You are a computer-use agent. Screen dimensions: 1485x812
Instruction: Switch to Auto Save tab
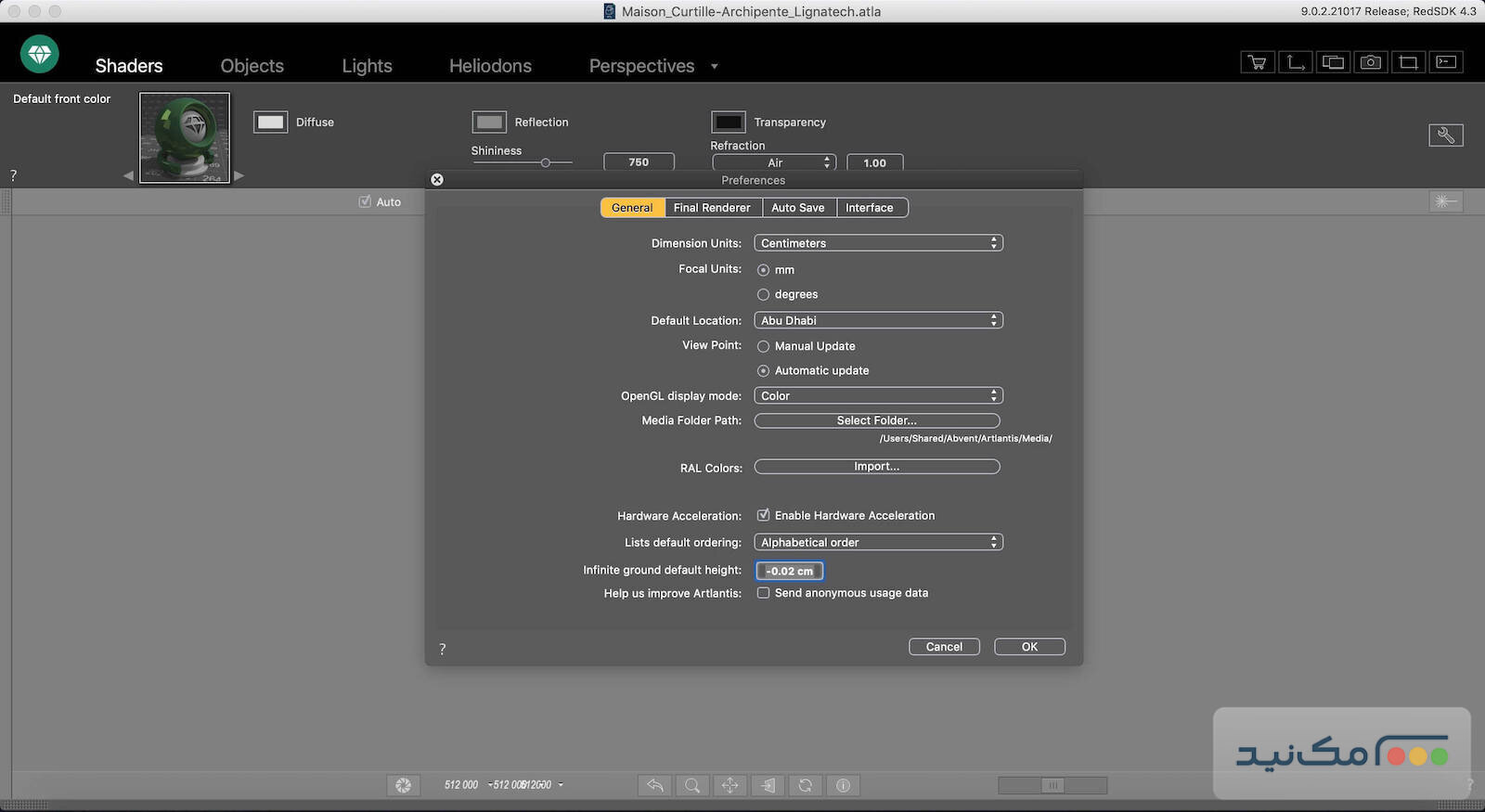click(x=798, y=208)
